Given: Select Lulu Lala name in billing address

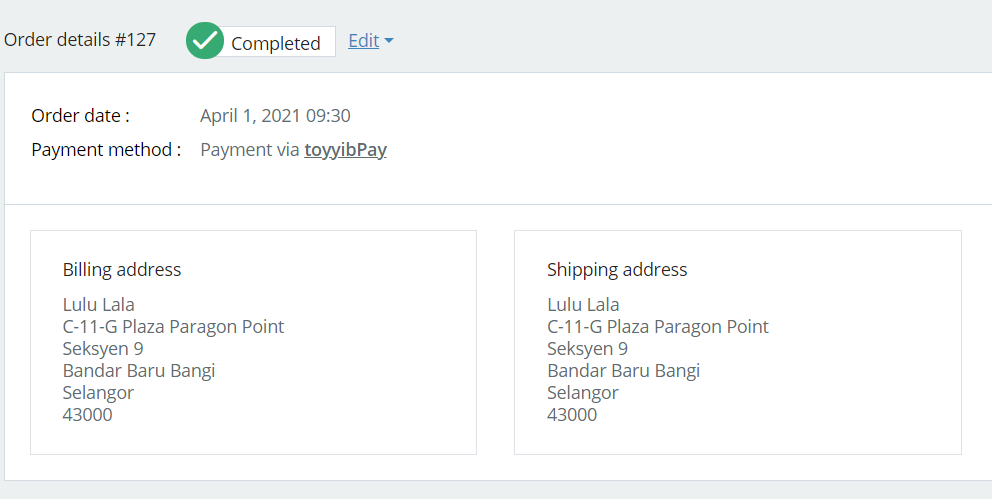Looking at the screenshot, I should (x=99, y=304).
